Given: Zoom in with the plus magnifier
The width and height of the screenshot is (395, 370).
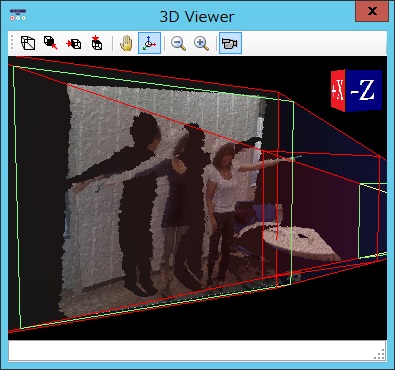Looking at the screenshot, I should tap(201, 43).
